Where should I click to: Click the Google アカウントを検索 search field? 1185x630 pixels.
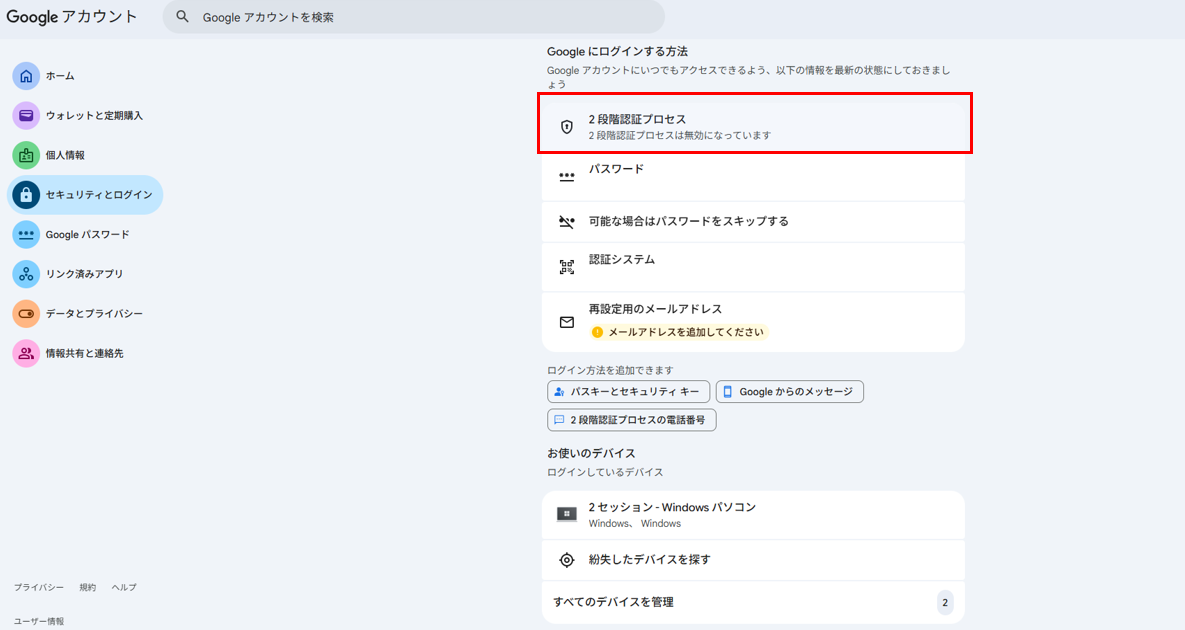click(x=413, y=17)
